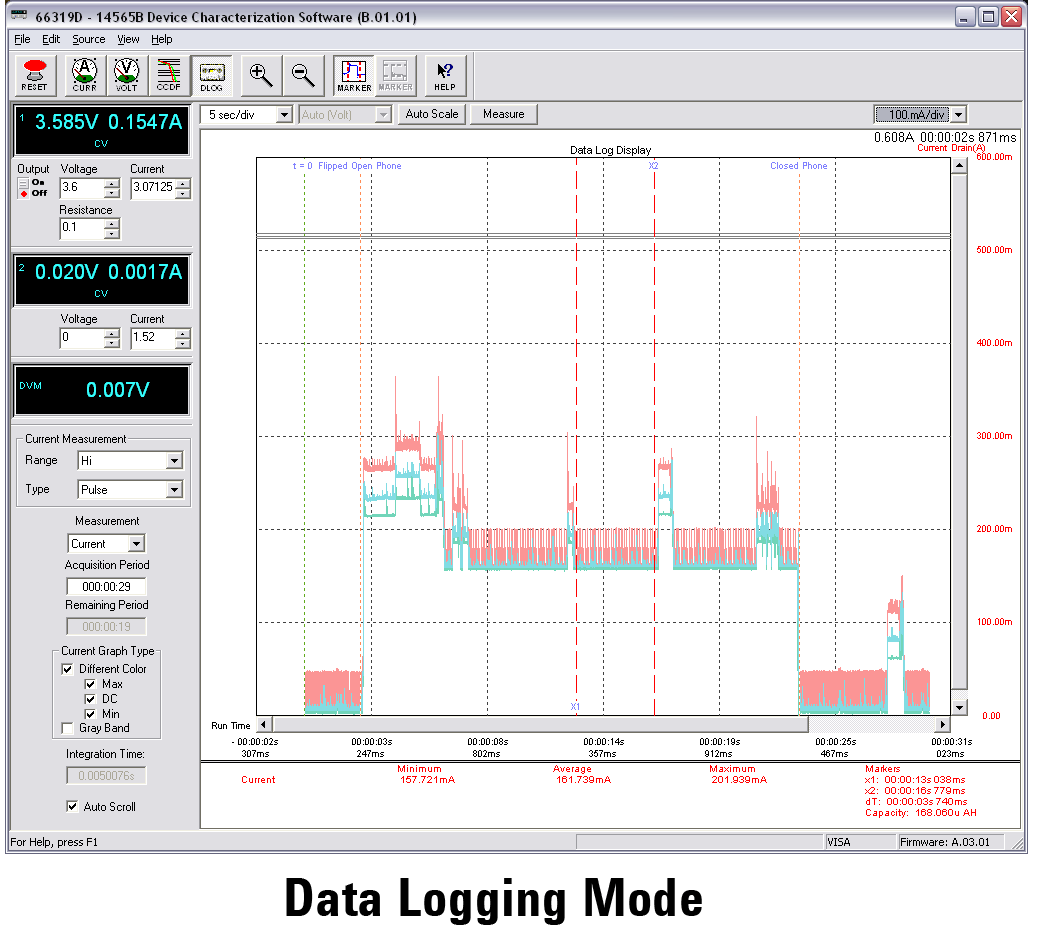Screen dimensions: 1038x932
Task: Disable Auto Scroll
Action: point(72,806)
